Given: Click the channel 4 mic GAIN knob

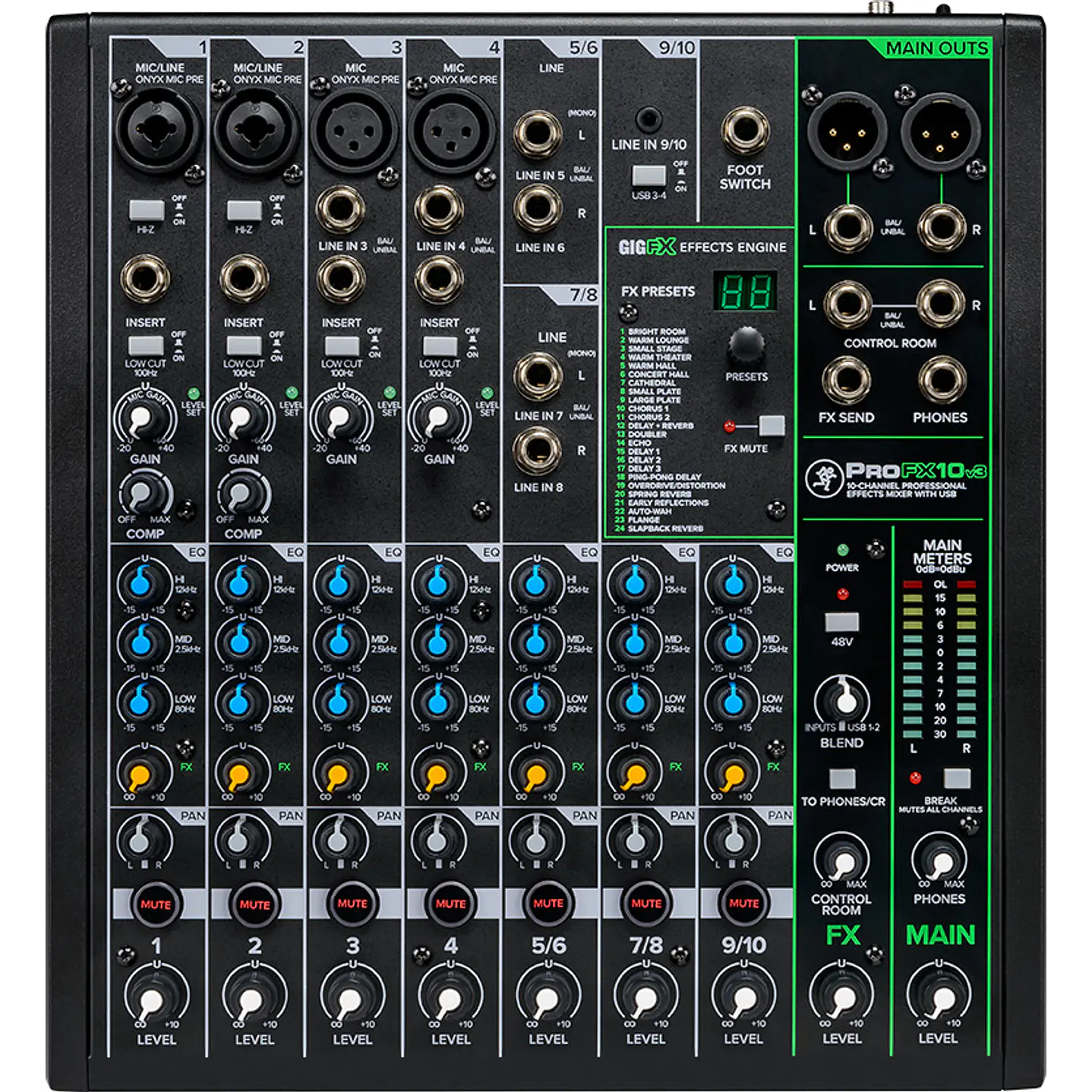Looking at the screenshot, I should tap(439, 418).
